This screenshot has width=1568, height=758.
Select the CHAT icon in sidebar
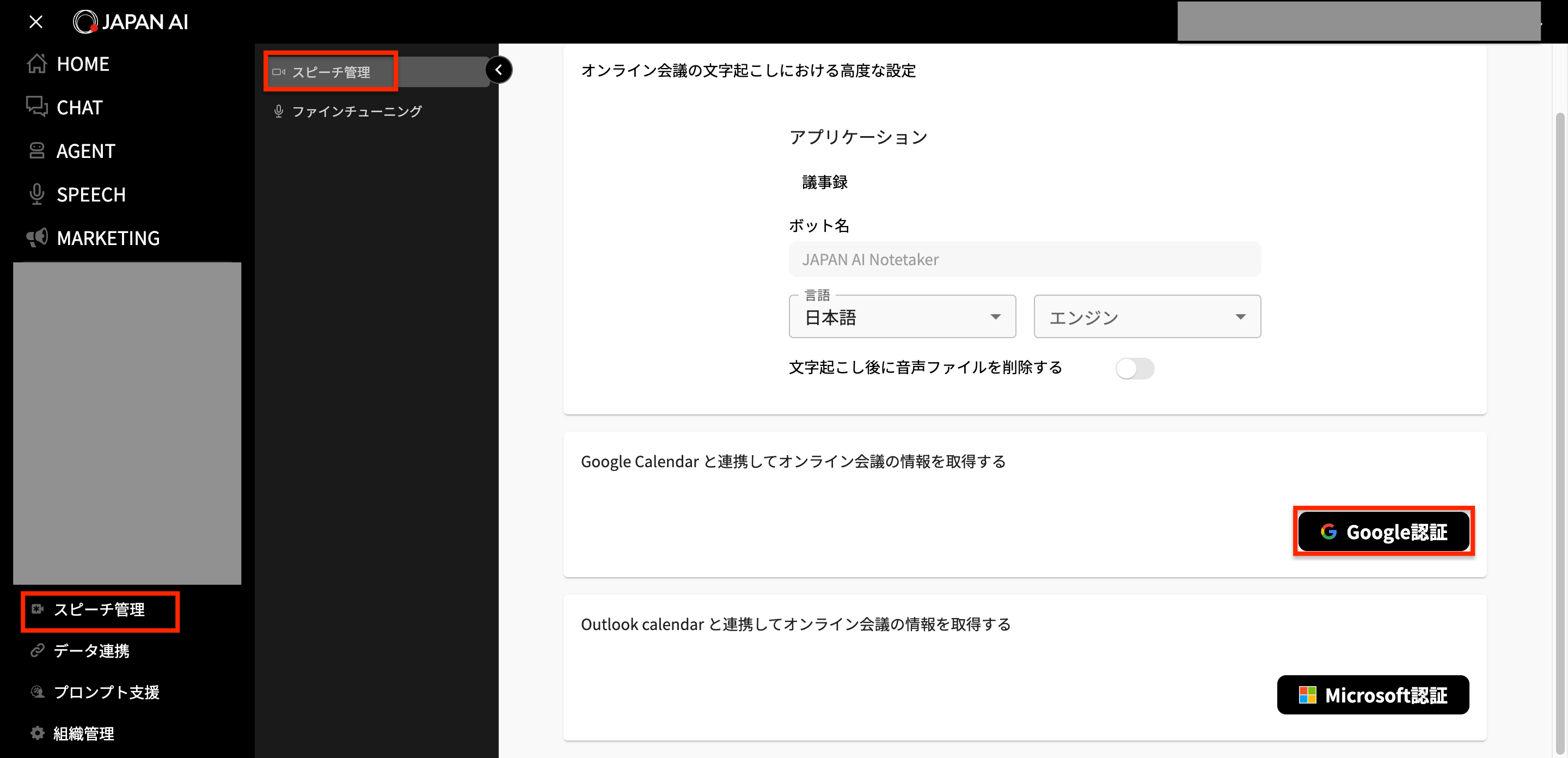click(x=36, y=107)
